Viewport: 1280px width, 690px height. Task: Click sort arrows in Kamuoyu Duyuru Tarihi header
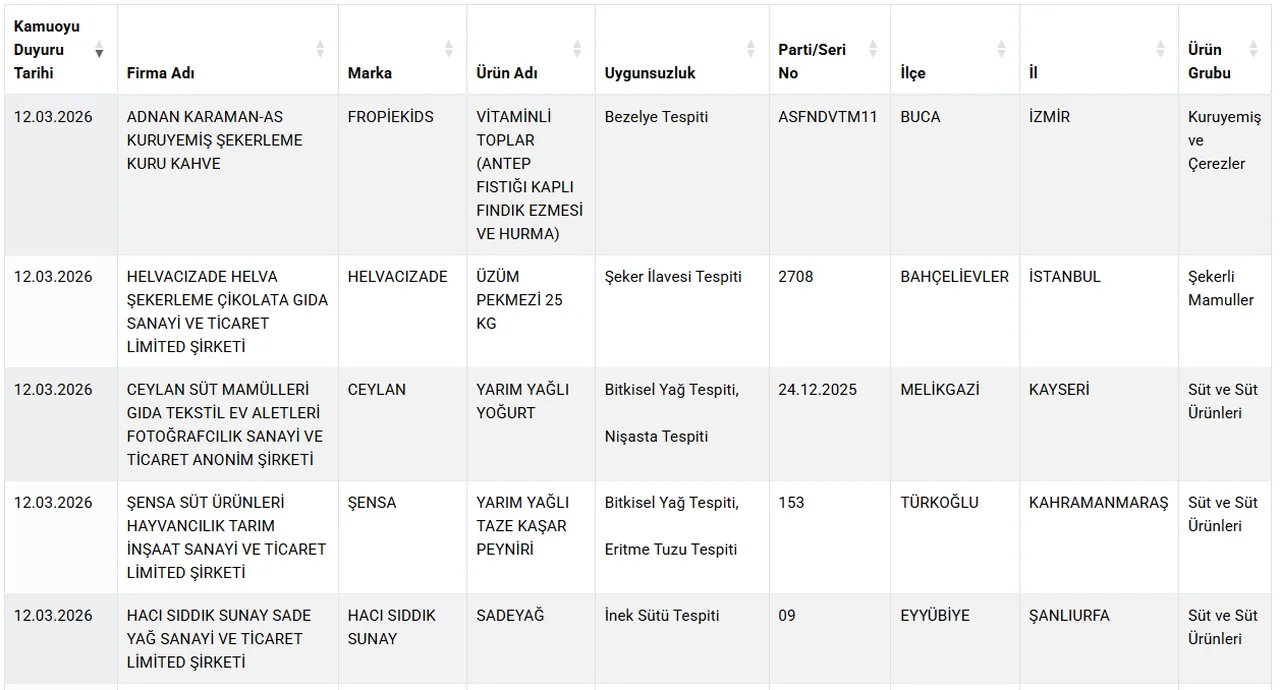[x=99, y=49]
